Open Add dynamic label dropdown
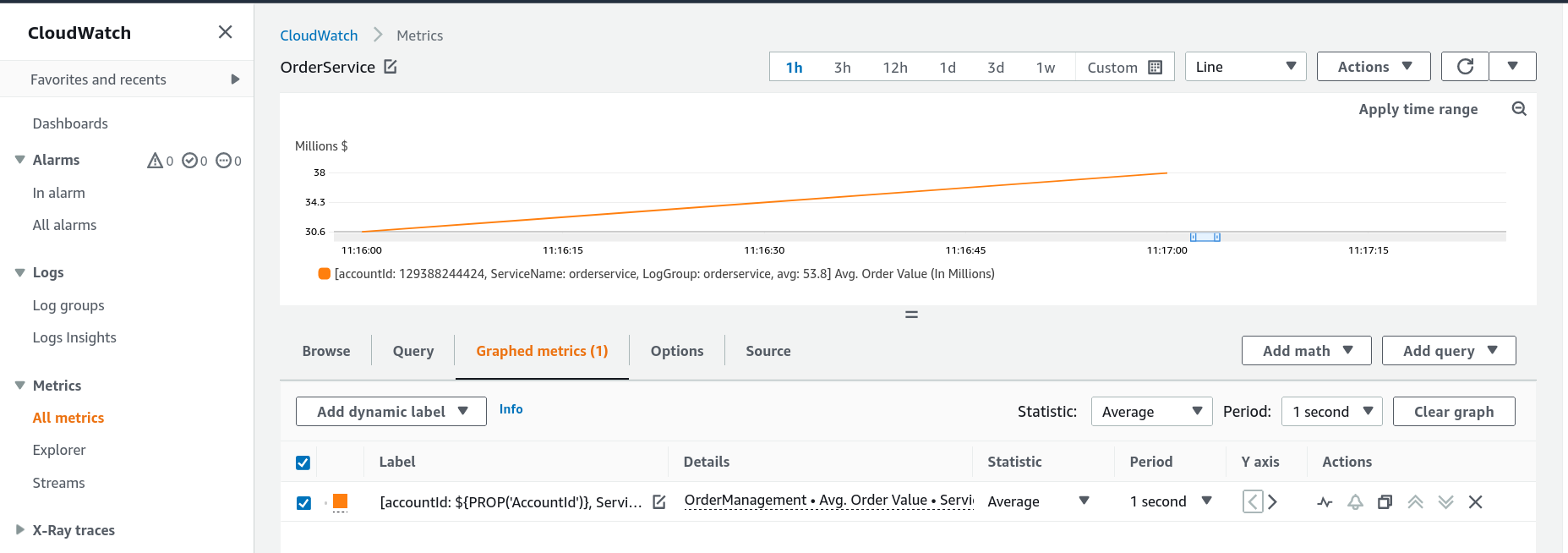 [x=391, y=412]
